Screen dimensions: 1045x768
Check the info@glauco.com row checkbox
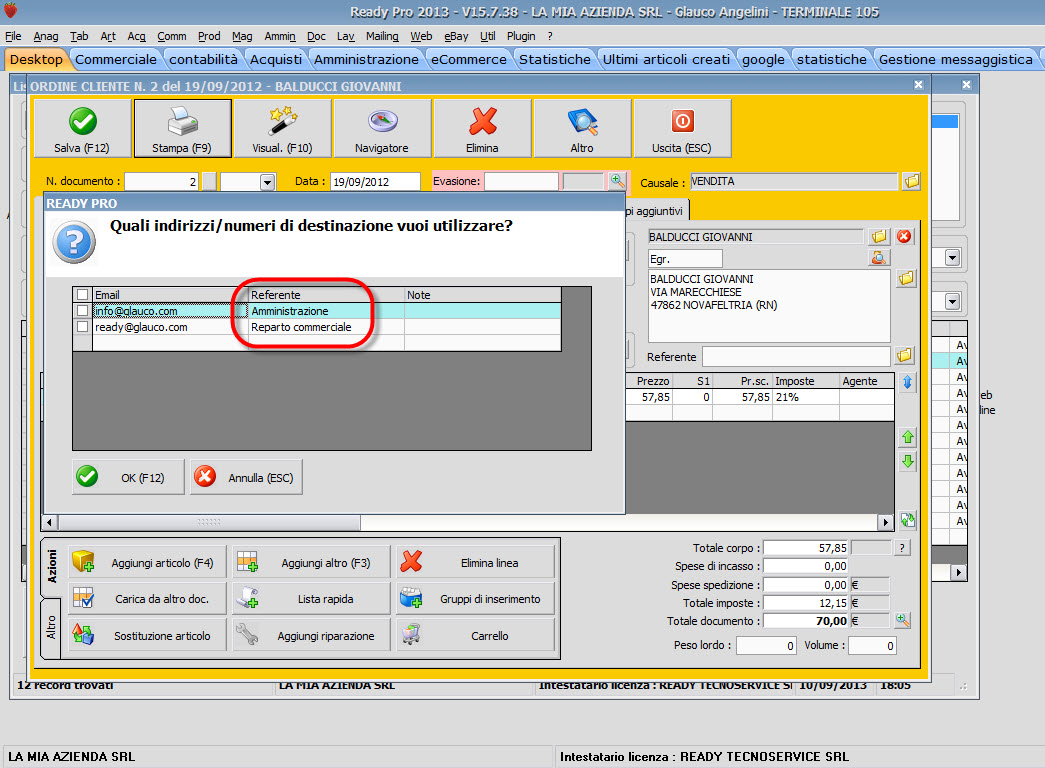(x=83, y=311)
